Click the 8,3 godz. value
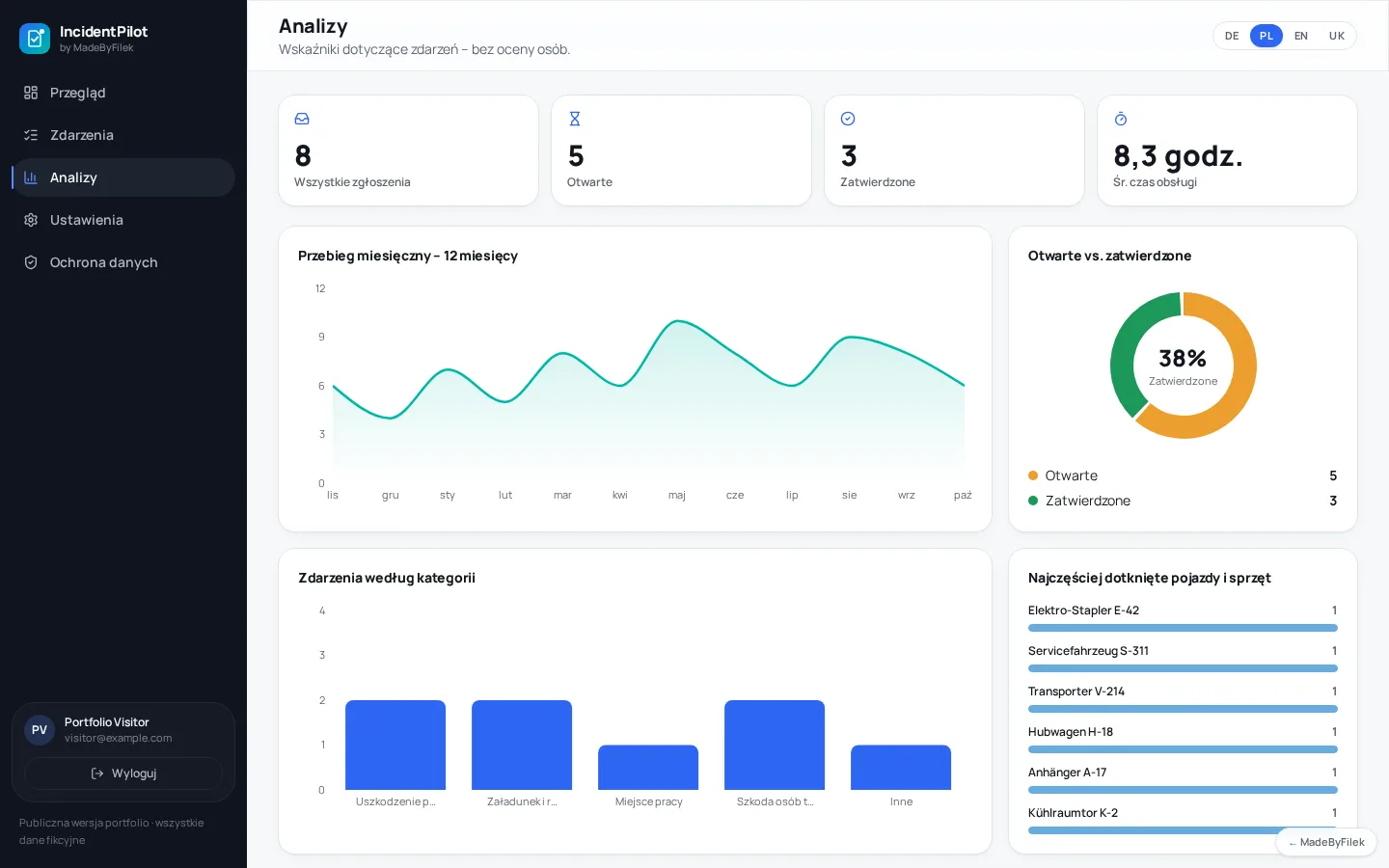 1178,155
